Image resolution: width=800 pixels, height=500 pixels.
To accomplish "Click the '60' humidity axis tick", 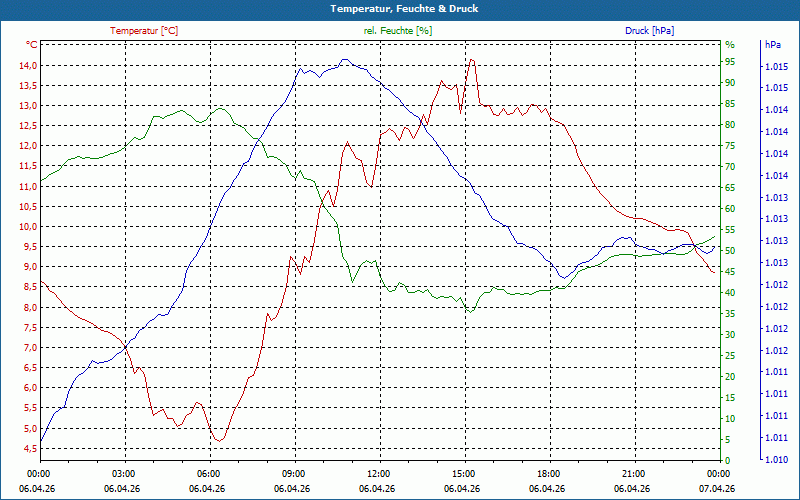I will [x=730, y=208].
